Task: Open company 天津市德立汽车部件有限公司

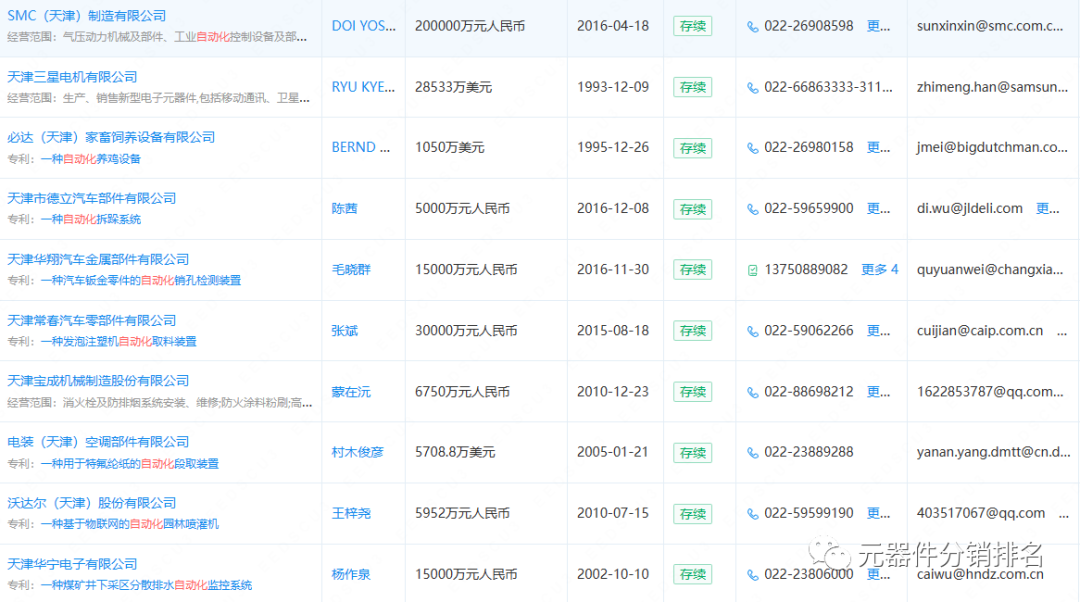Action: (92, 198)
